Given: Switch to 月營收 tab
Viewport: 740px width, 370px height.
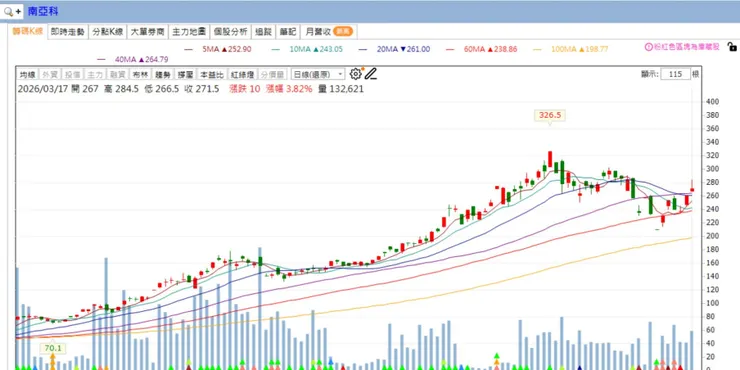Looking at the screenshot, I should pyautogui.click(x=328, y=32).
